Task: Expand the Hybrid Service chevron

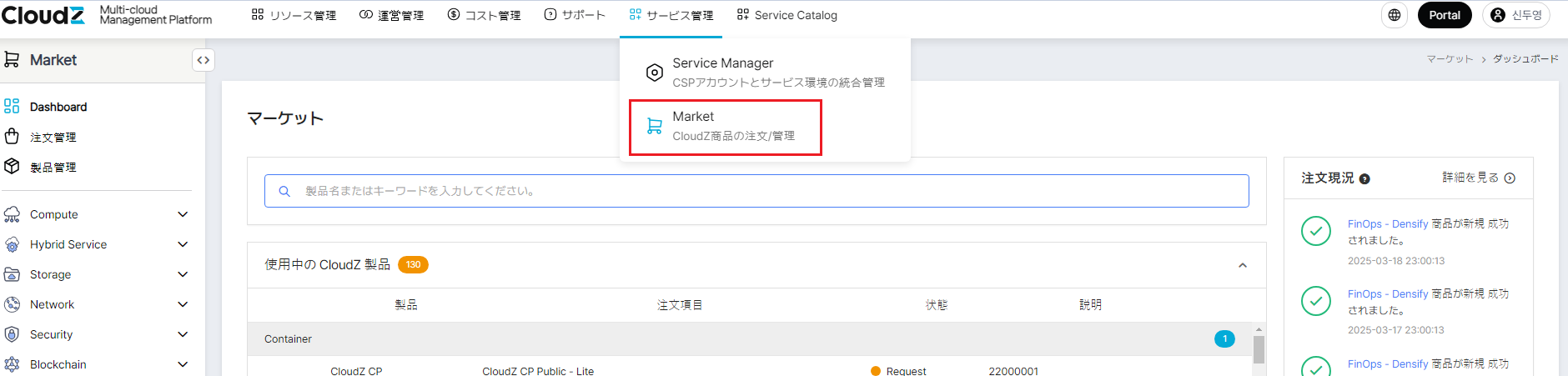Action: [x=183, y=244]
